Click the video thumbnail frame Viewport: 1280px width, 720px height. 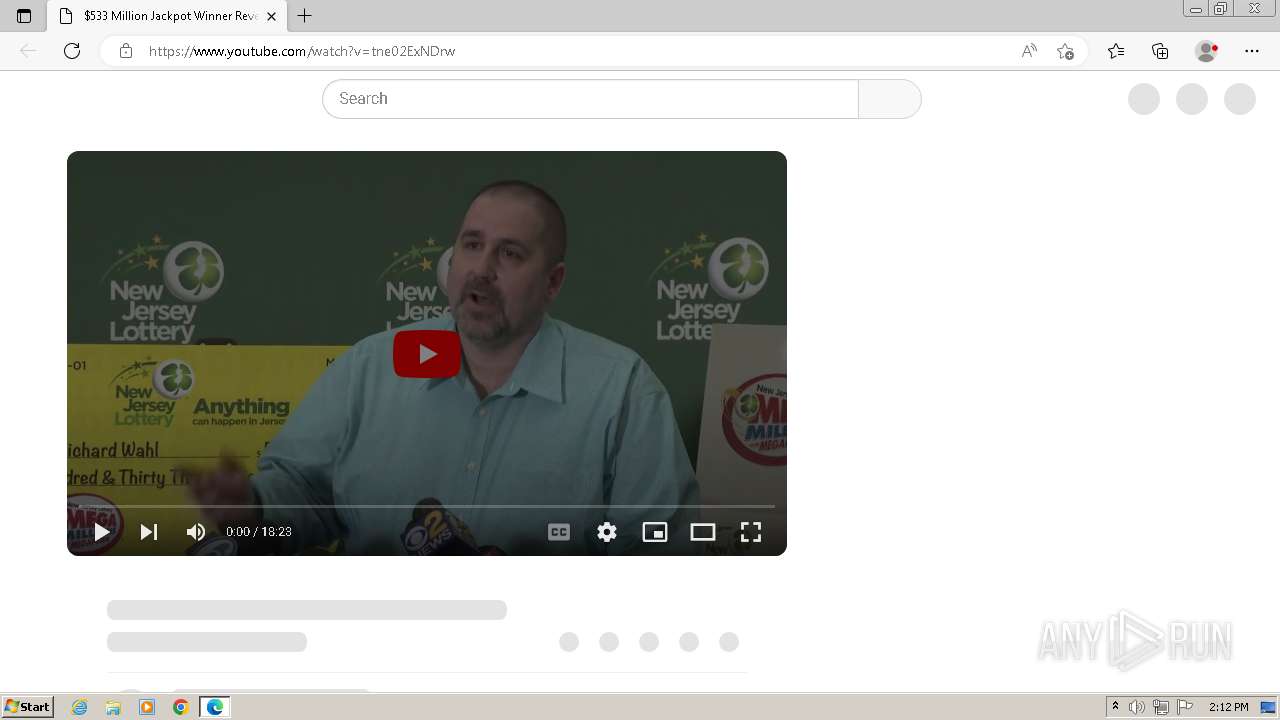tap(427, 353)
